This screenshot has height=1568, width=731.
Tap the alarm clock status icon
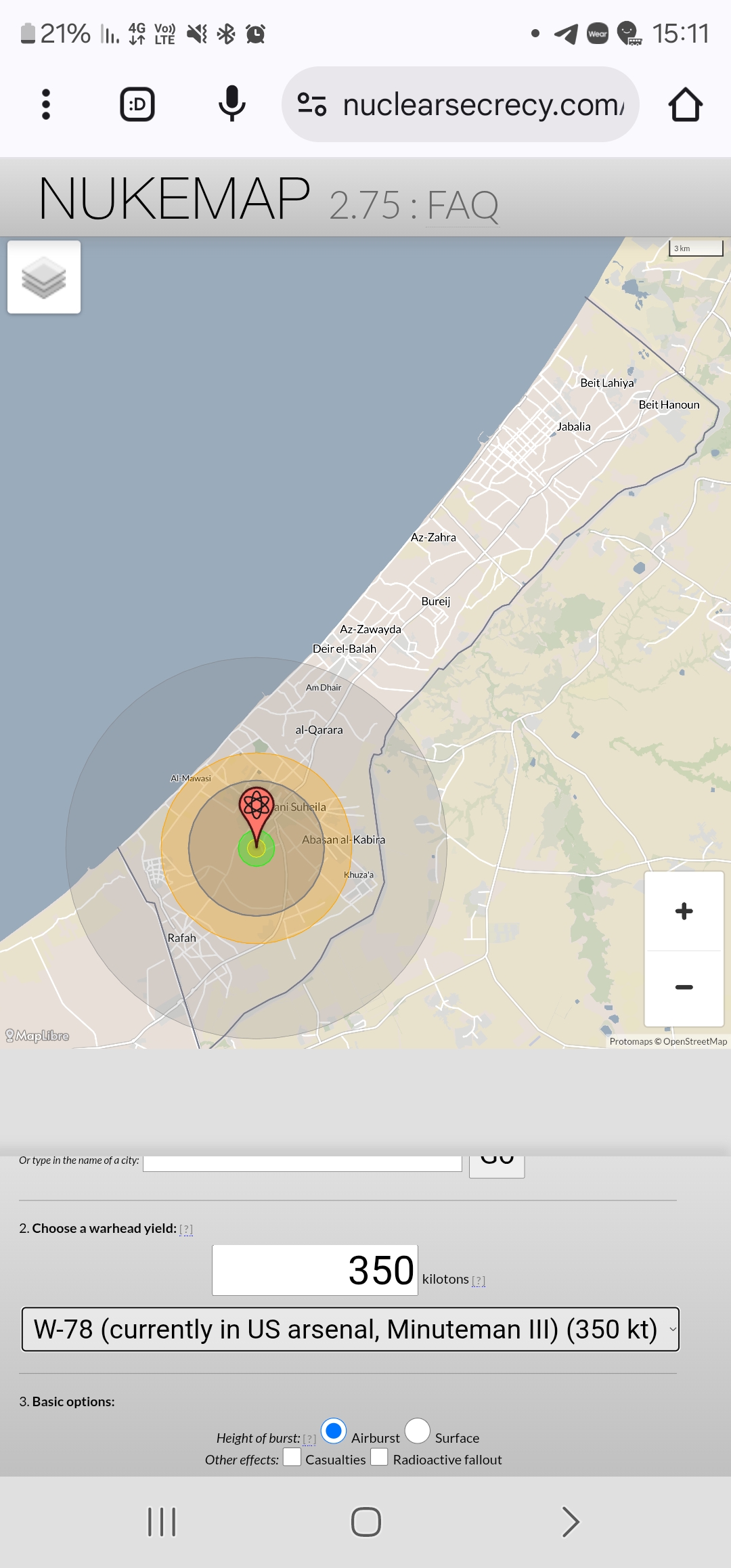[255, 33]
